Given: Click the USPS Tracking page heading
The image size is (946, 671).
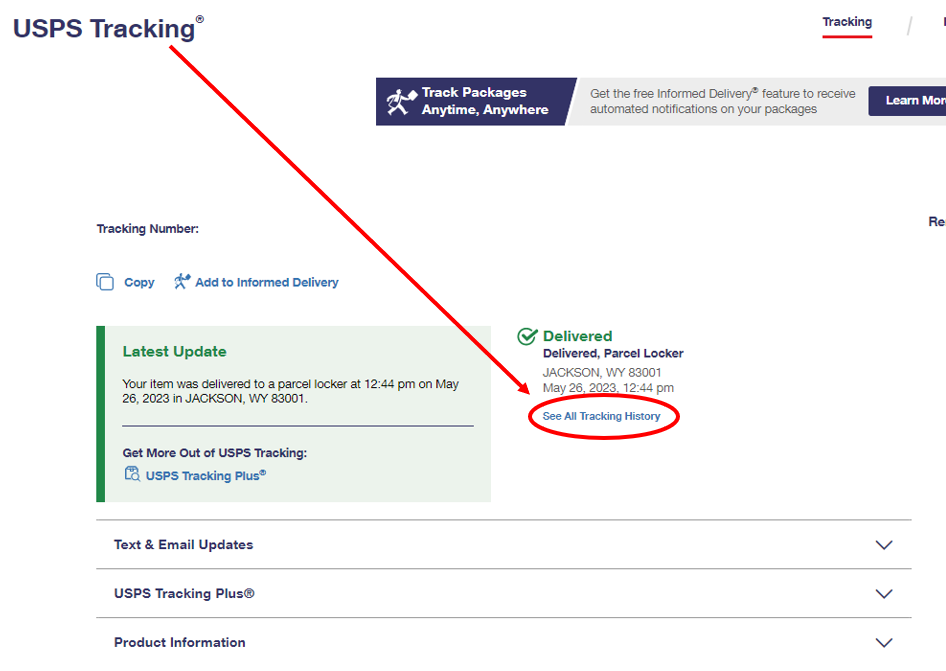Looking at the screenshot, I should [109, 28].
